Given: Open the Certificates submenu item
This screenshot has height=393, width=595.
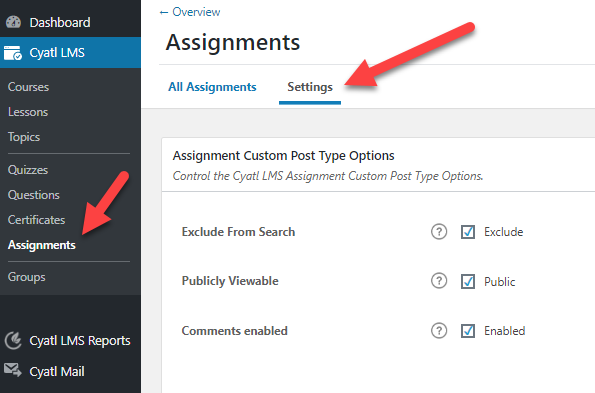Looking at the screenshot, I should (x=36, y=220).
